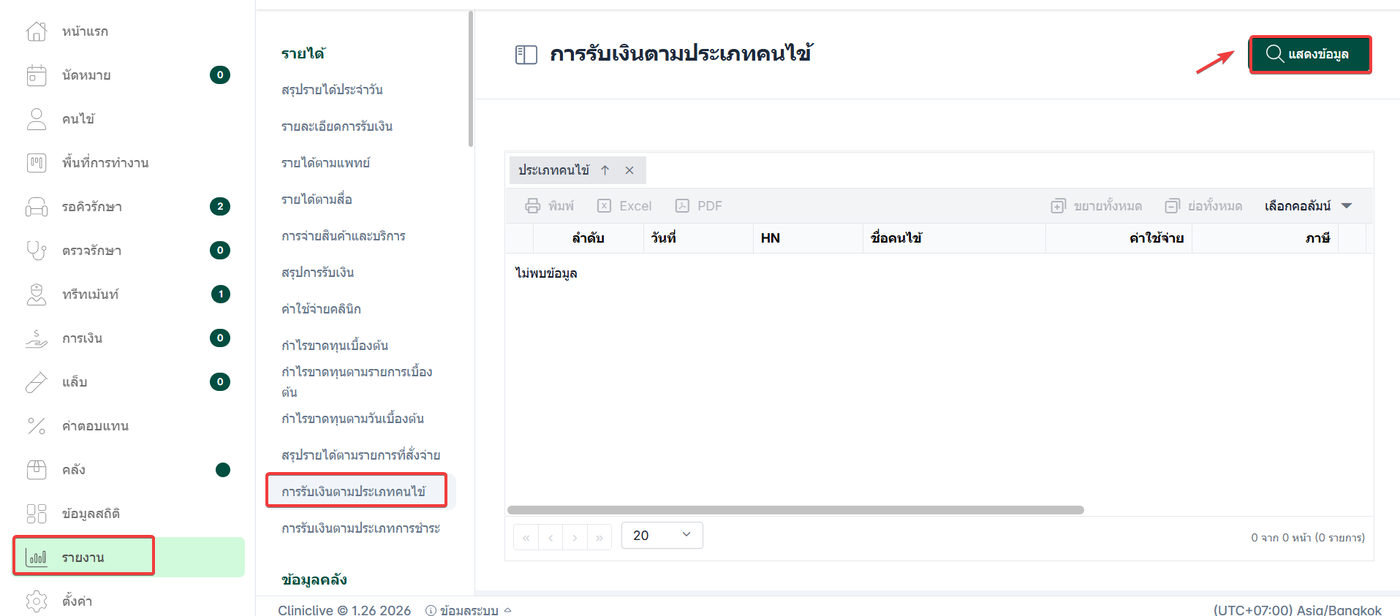Viewport: 1400px width, 616px height.
Task: Open รายได้ตามแพทย์ report
Action: (x=326, y=163)
